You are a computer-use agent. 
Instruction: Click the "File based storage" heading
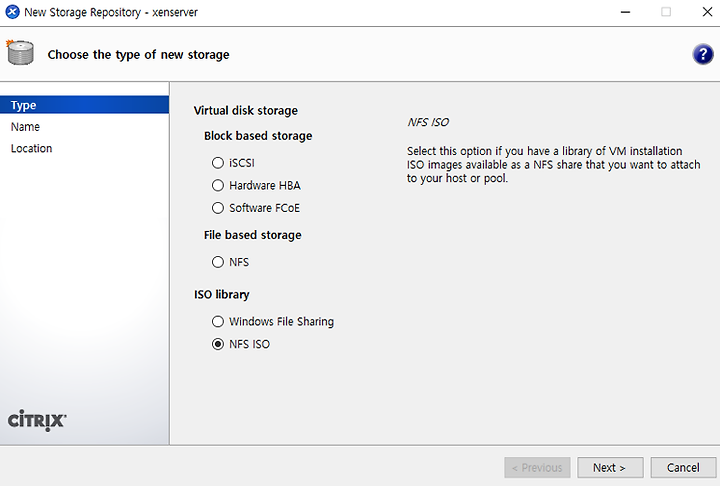pyautogui.click(x=253, y=235)
